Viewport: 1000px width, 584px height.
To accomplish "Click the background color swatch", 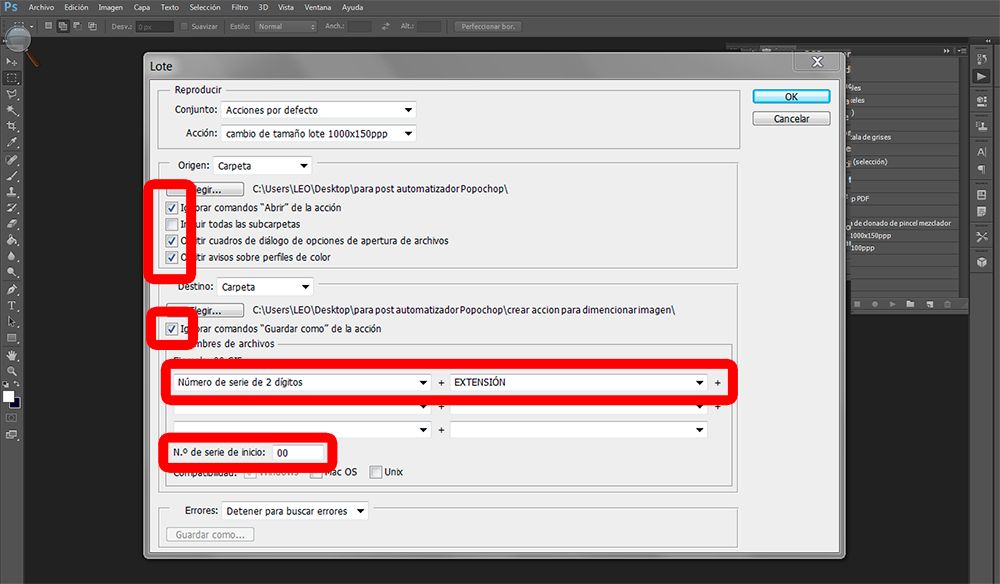I will coord(16,403).
